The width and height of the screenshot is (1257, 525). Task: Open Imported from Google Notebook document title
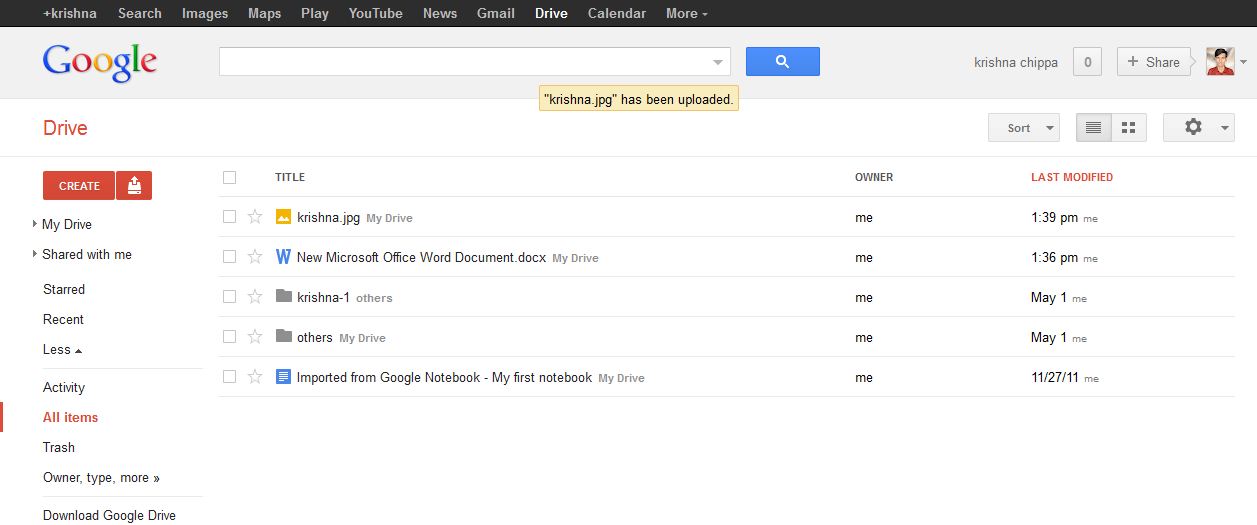444,377
